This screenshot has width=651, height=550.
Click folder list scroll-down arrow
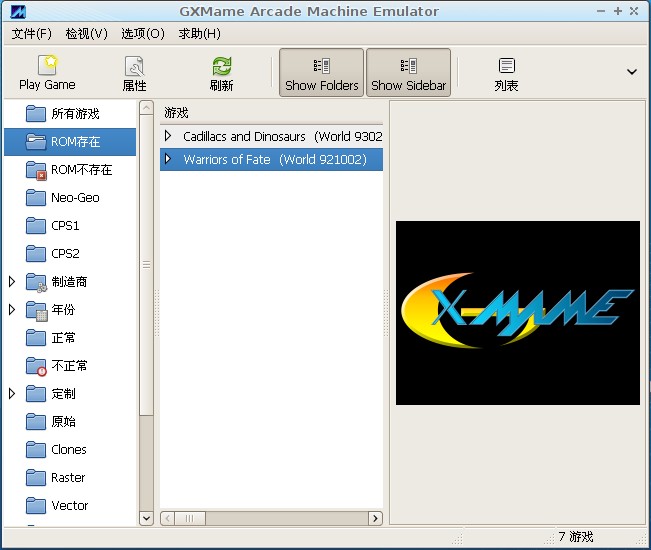point(146,518)
